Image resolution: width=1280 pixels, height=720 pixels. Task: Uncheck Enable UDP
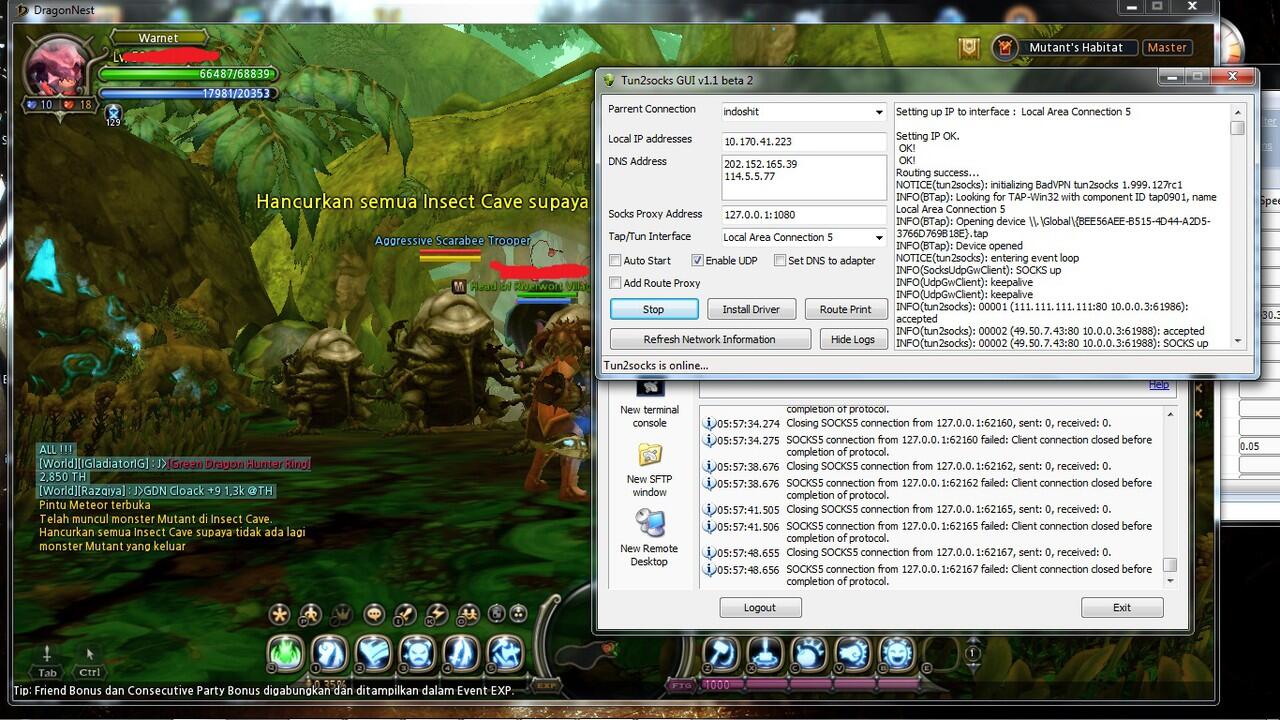(x=697, y=261)
